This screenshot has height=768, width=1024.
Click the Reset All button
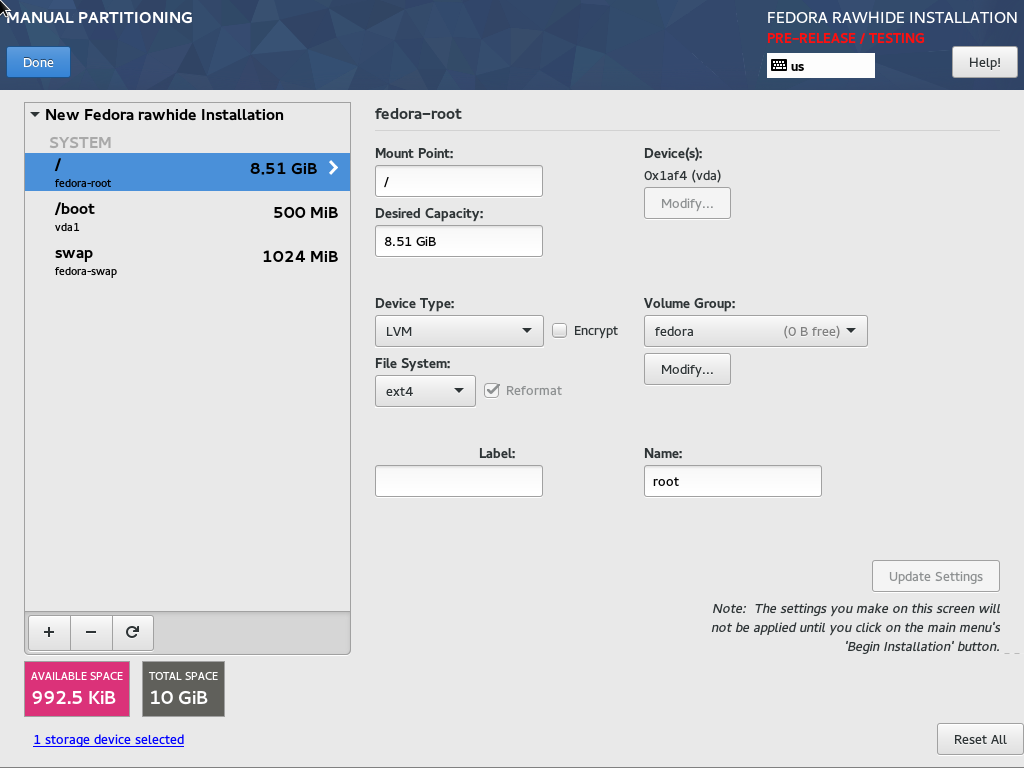point(980,739)
